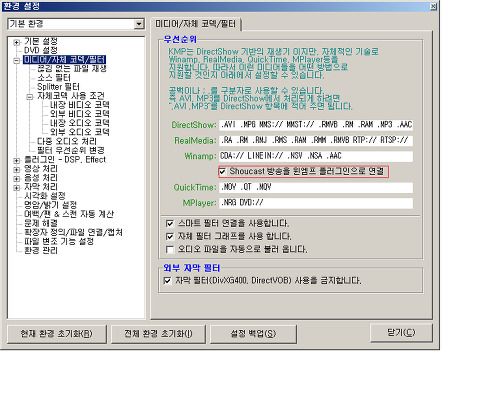The height and width of the screenshot is (399, 500).
Task: Select 명암/밝기 설정 tree item
Action: [x=50, y=205]
